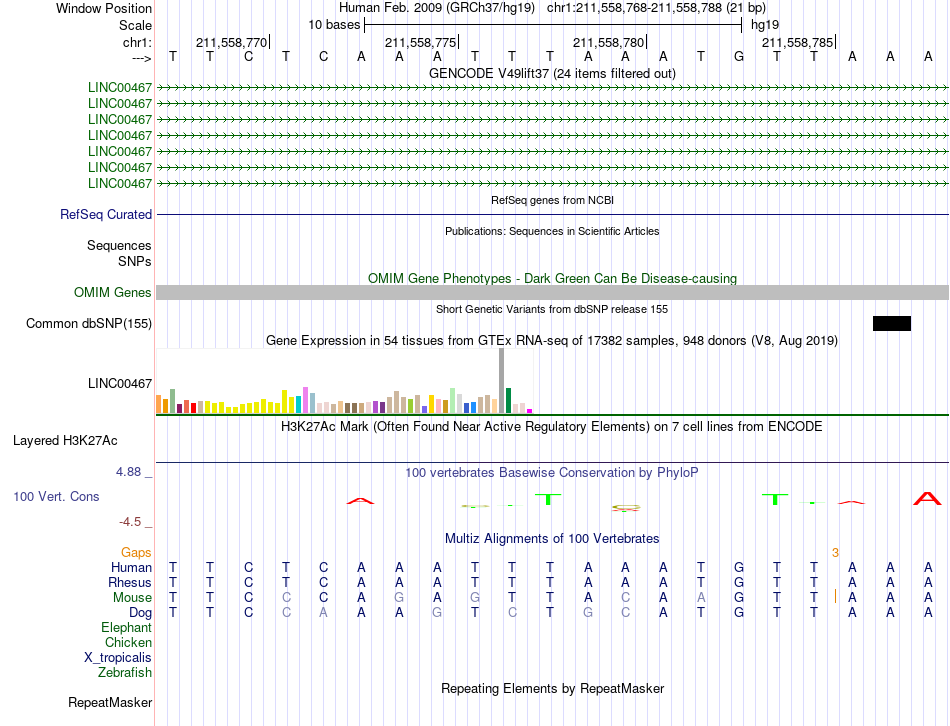Open the 100 Vert. Cons track label
The width and height of the screenshot is (950, 726).
pos(56,496)
